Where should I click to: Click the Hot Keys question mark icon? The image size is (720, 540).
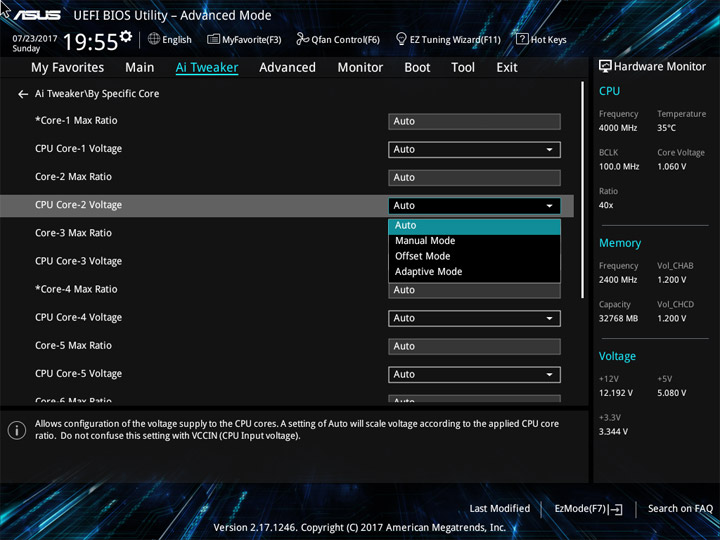[x=522, y=39]
